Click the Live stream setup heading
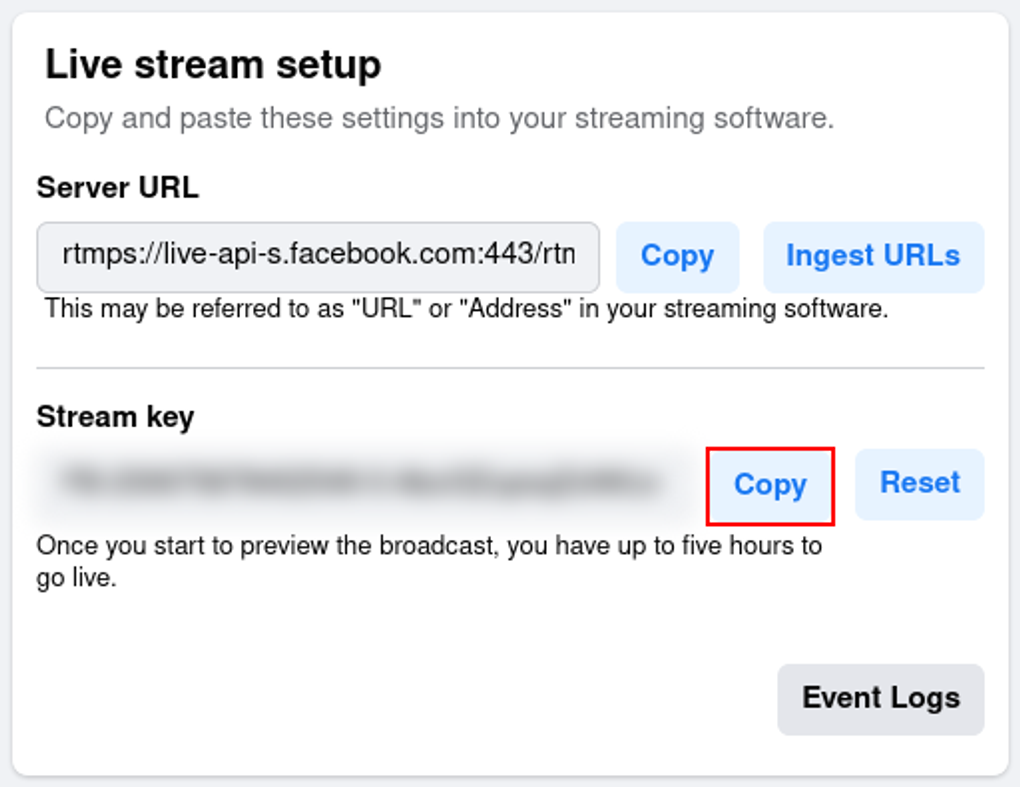The height and width of the screenshot is (787, 1020). (213, 65)
